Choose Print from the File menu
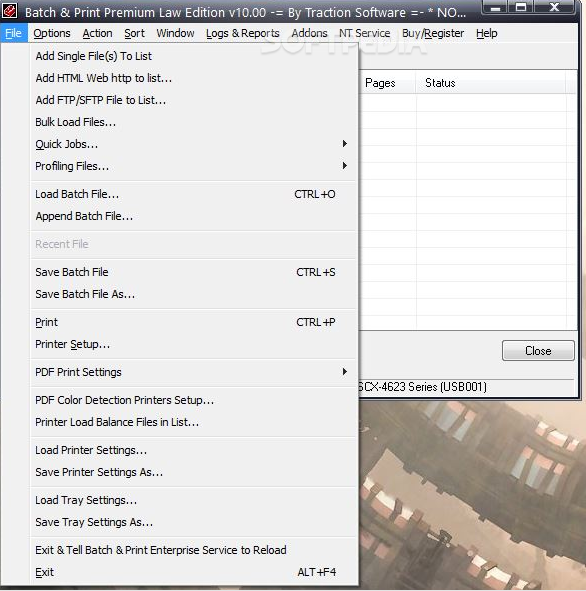Image resolution: width=586 pixels, height=591 pixels. pos(194,322)
